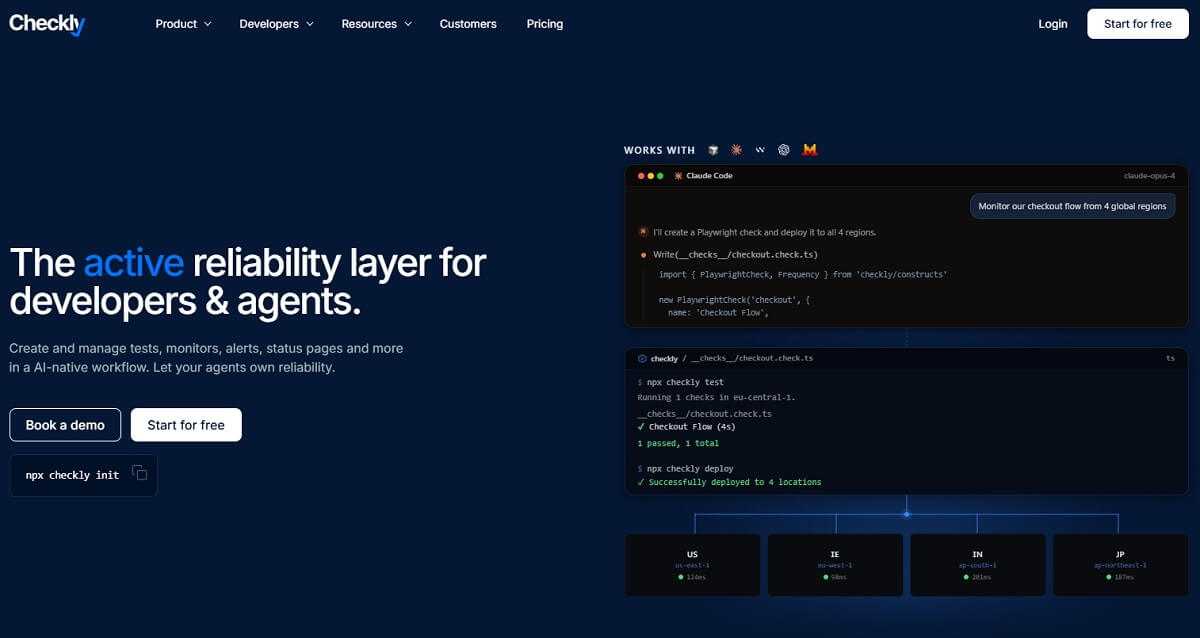Click the 'WORKS WITH' label
The image size is (1200, 638).
(659, 150)
